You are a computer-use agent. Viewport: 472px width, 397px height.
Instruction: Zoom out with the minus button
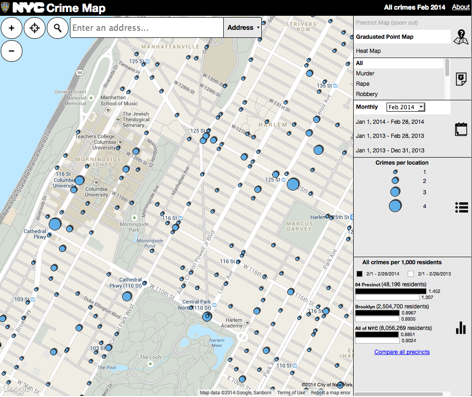[12, 51]
